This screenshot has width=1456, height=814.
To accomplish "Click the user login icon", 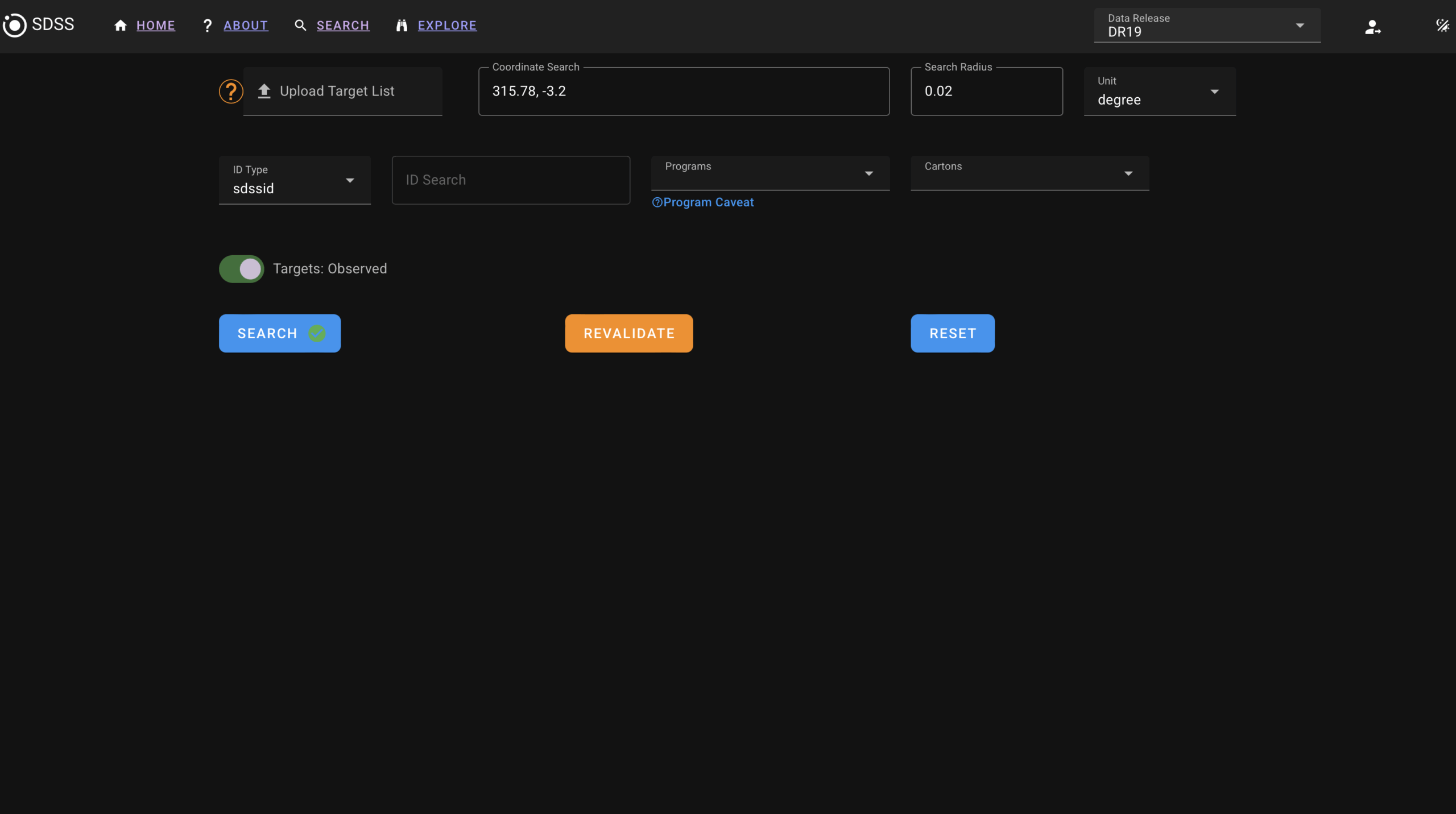I will point(1372,27).
